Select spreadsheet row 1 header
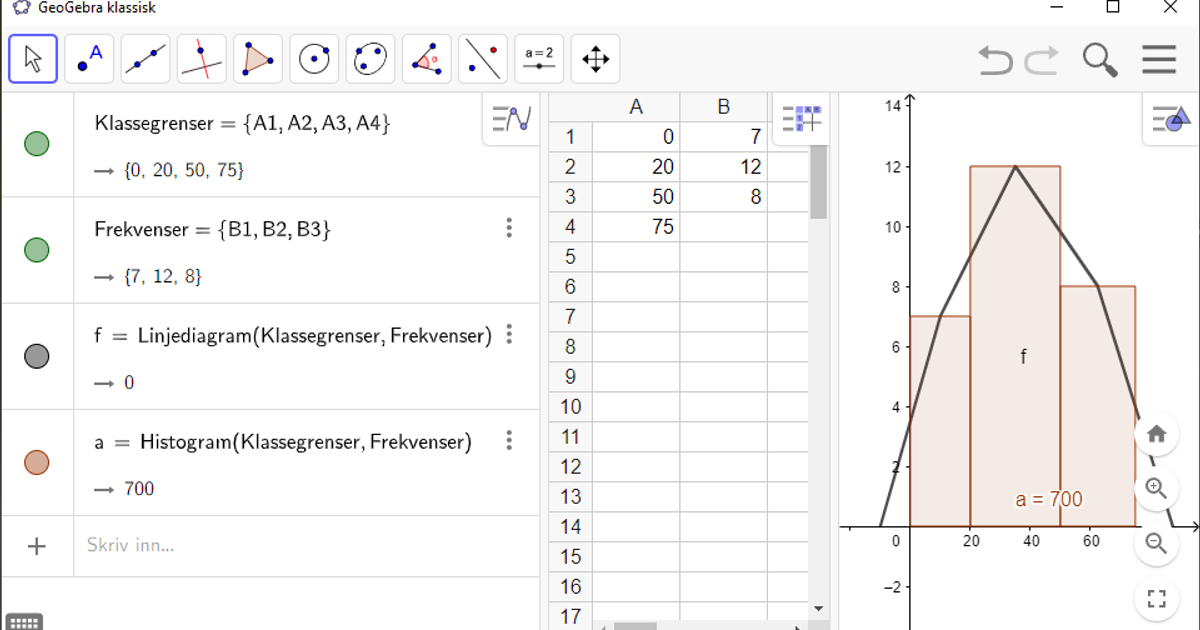 [570, 137]
